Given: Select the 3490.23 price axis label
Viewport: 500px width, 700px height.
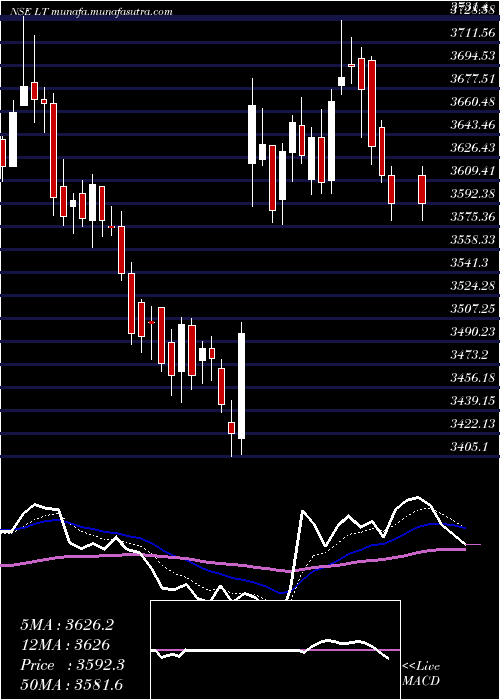Looking at the screenshot, I should [473, 332].
